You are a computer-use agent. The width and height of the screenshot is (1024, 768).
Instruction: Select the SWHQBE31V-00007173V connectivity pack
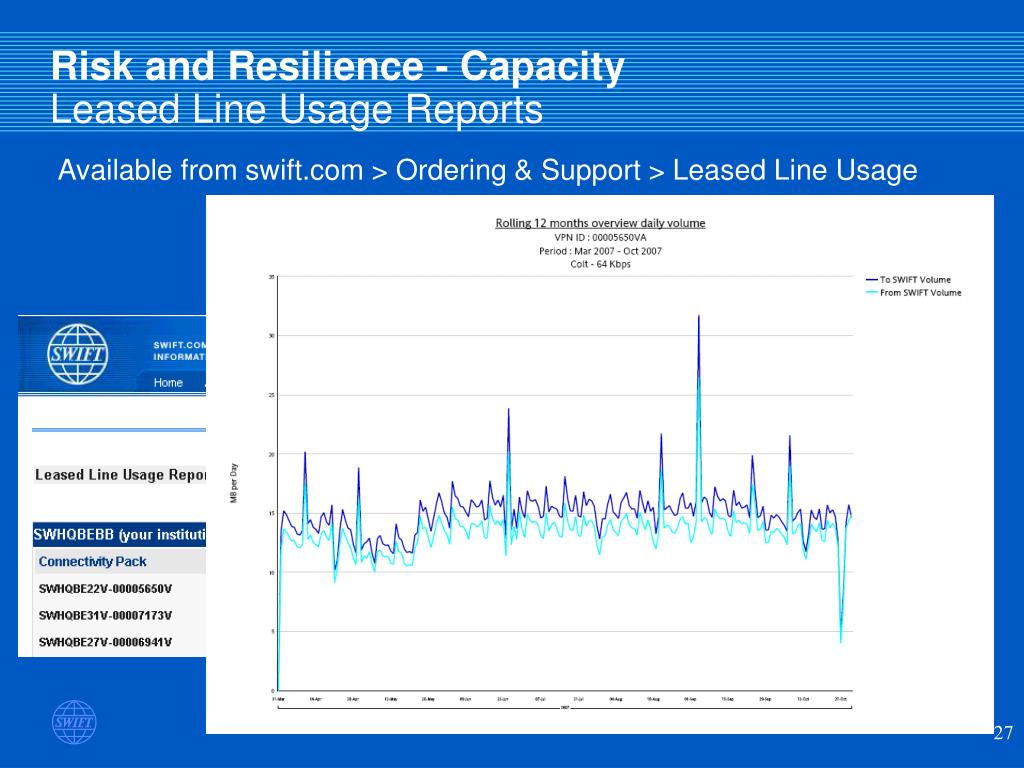point(105,616)
